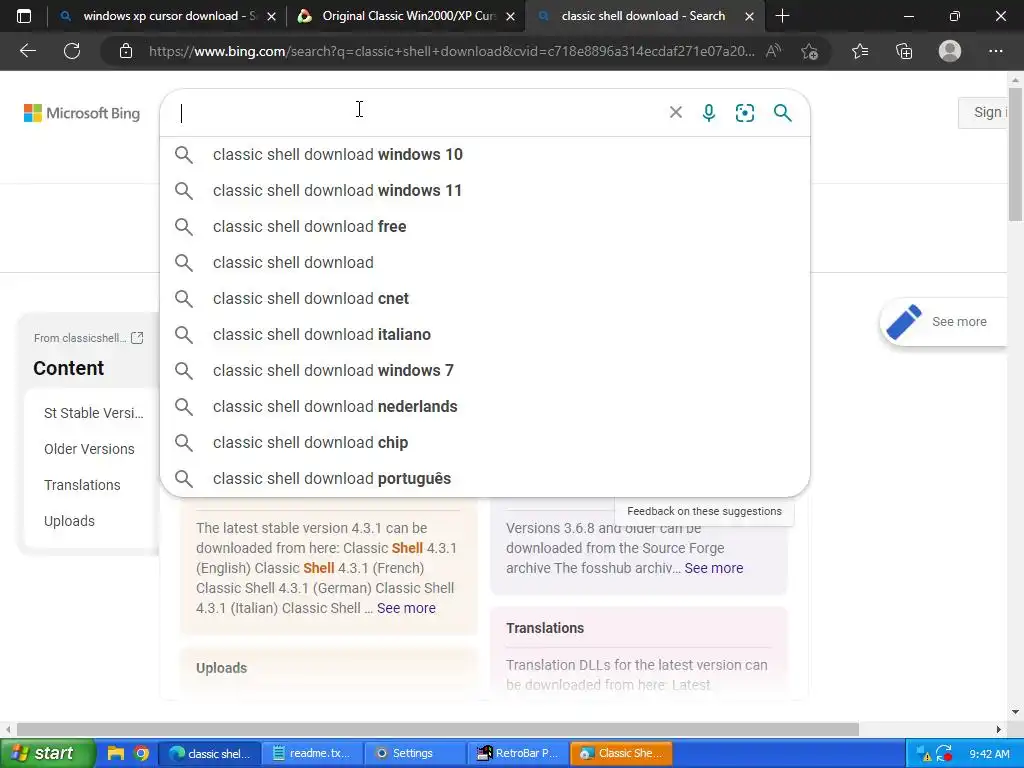Submit search with the magnifier icon
Screen dimensions: 1024x768
tap(782, 112)
